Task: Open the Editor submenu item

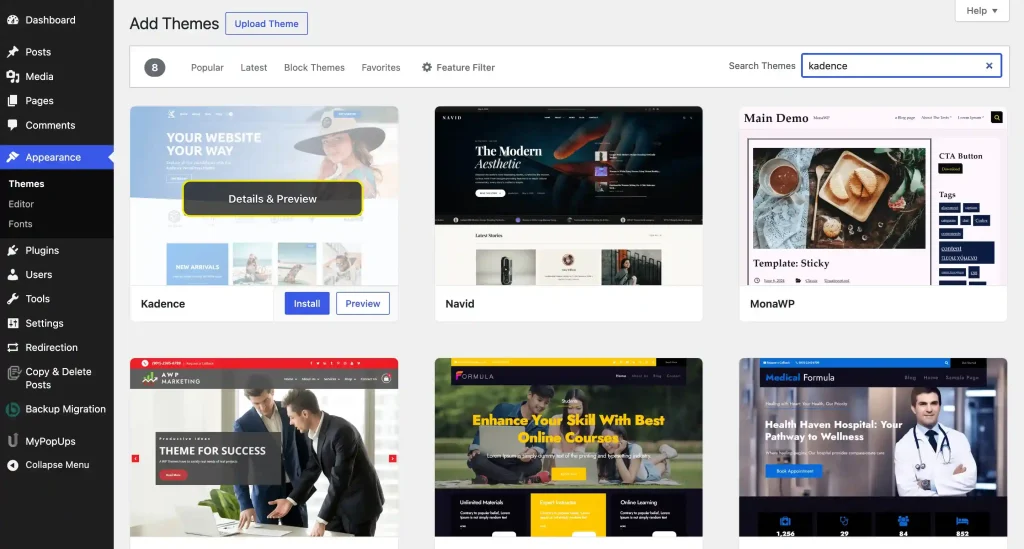Action: [21, 204]
